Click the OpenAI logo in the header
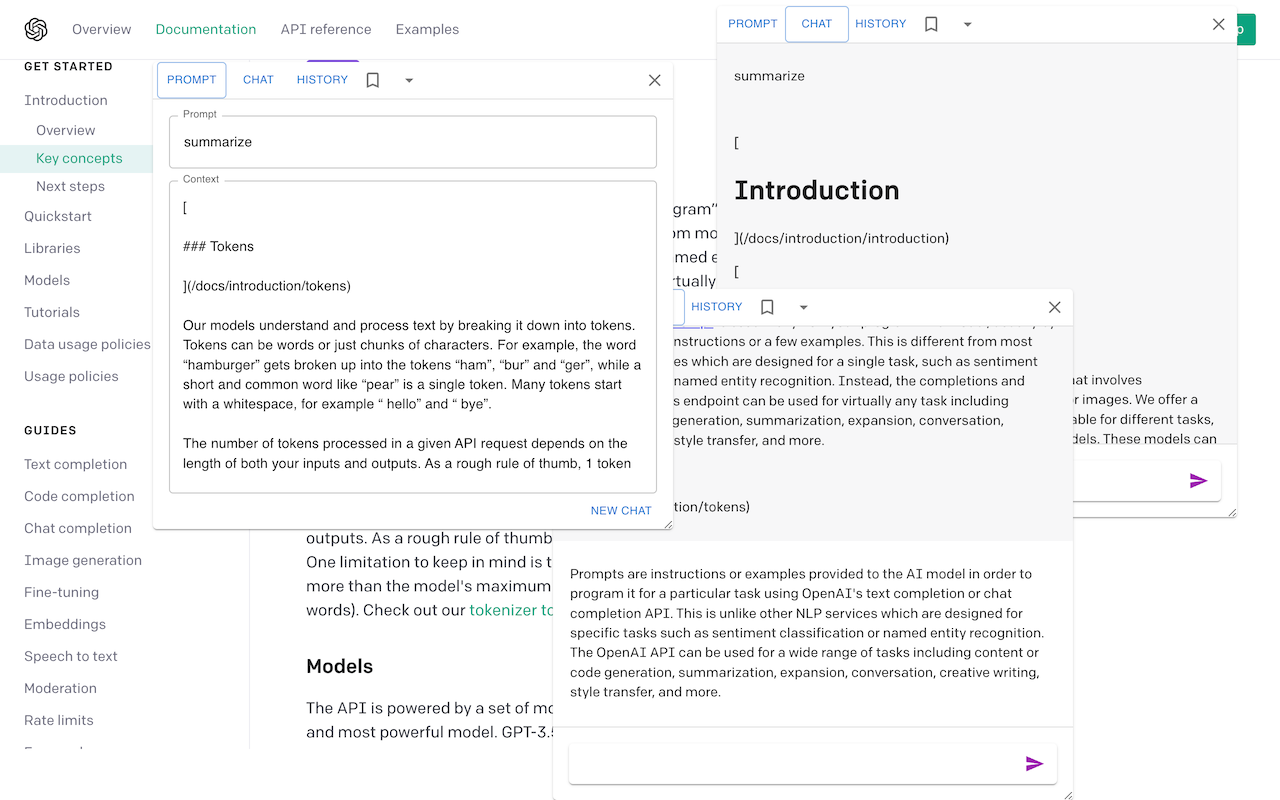This screenshot has width=1280, height=800. tap(36, 29)
